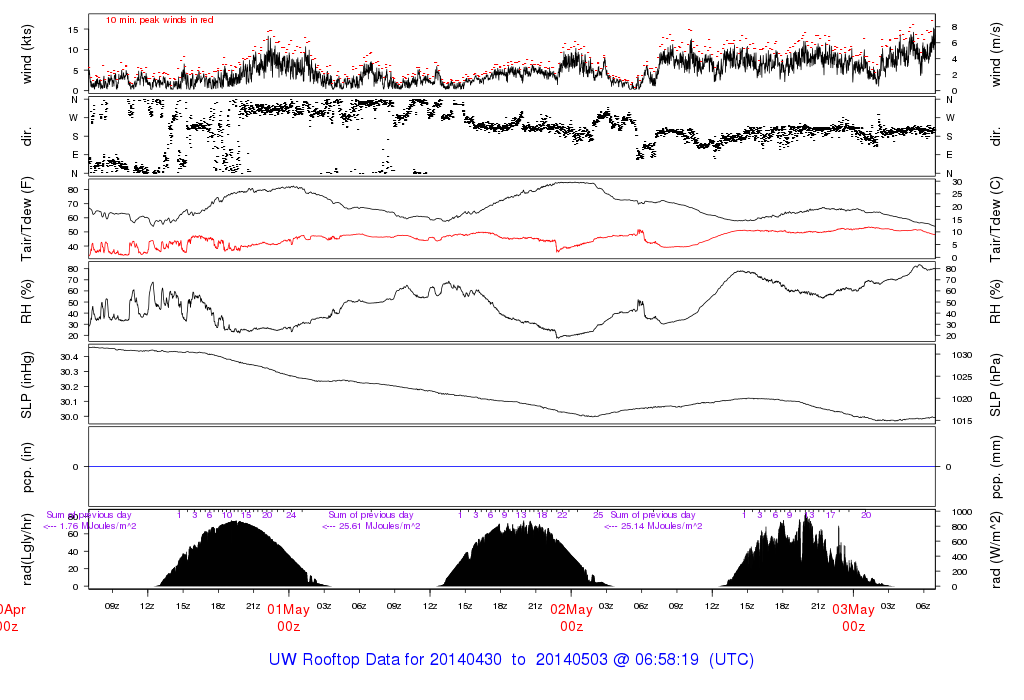
Task: Click the red dewpoint curve in the Tair/Tdew panel
Action: [511, 236]
